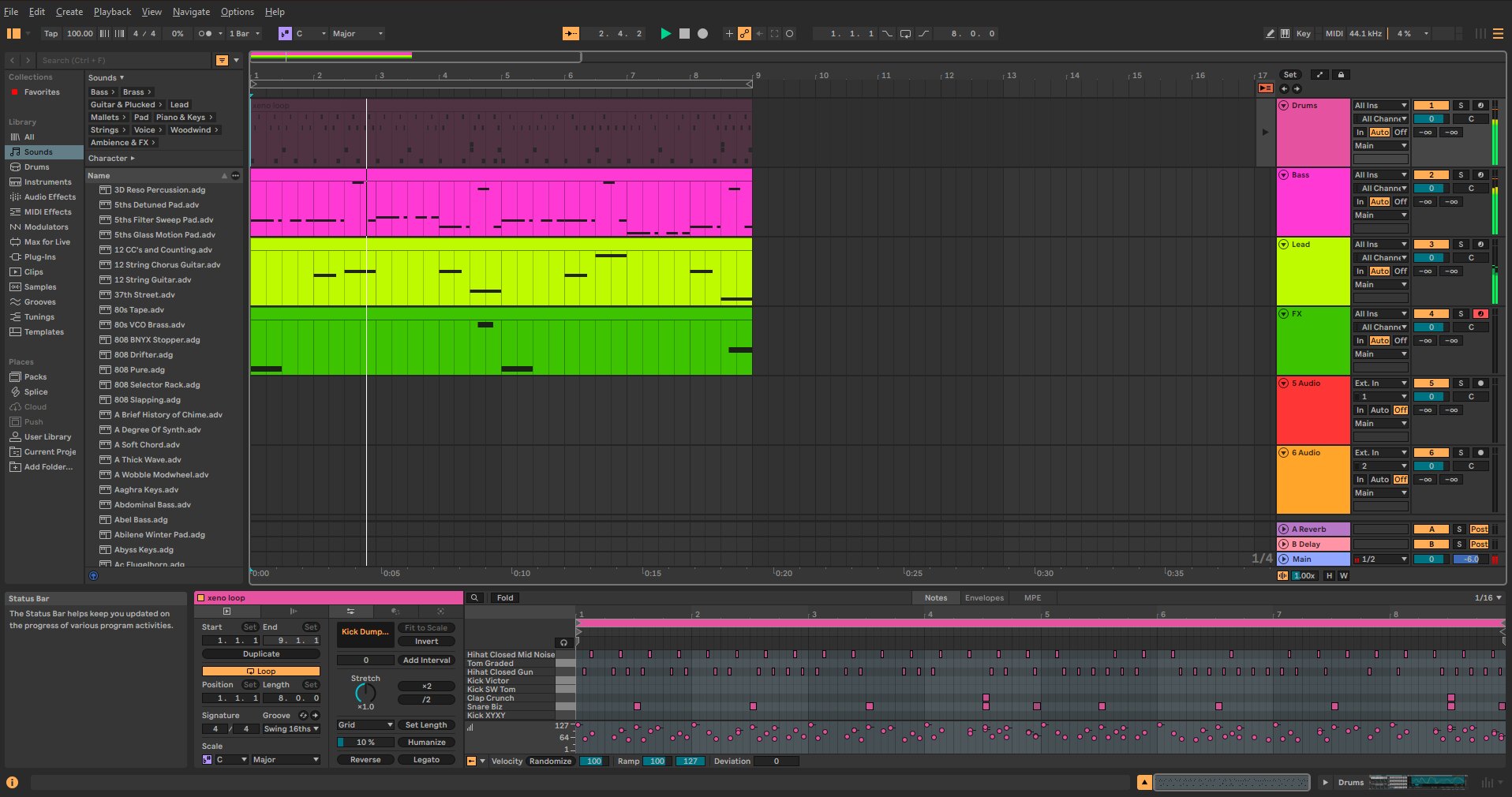Open the File menu

coord(11,12)
